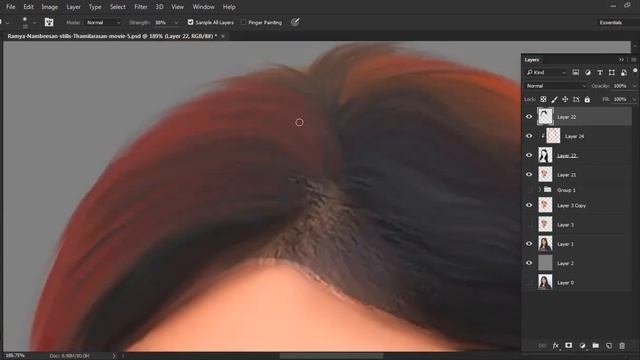Filter layers by type layer icon
640x360 pixels.
pos(600,72)
